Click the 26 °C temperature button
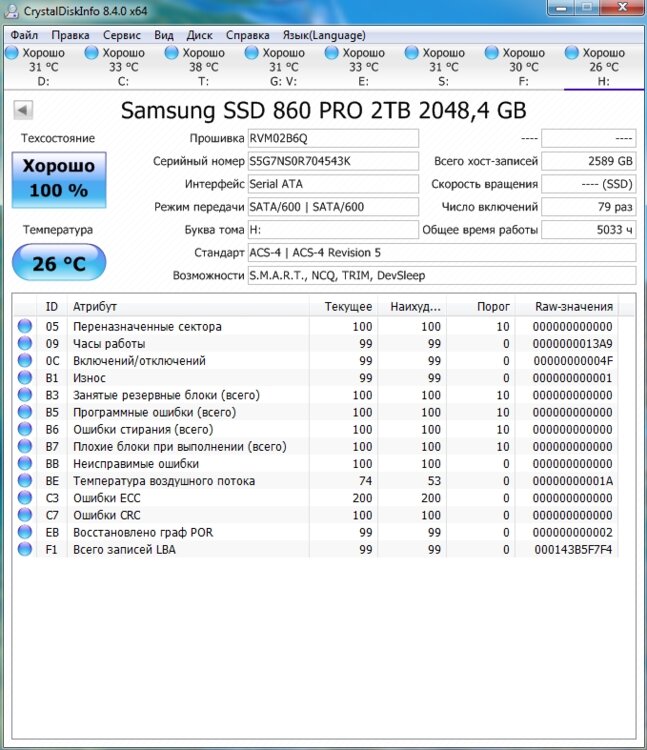This screenshot has width=647, height=750. coord(59,264)
